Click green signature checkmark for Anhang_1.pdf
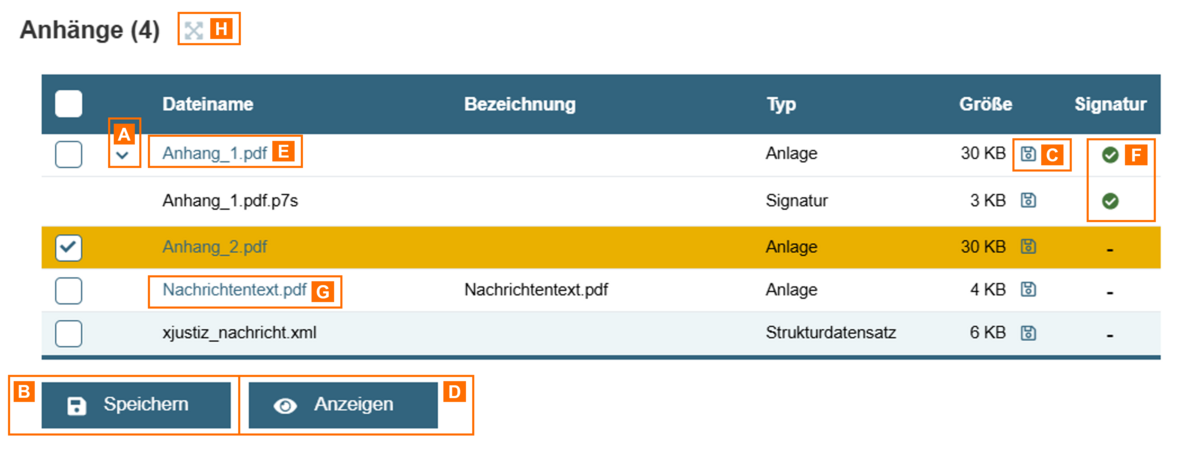The height and width of the screenshot is (451, 1190). click(1110, 155)
